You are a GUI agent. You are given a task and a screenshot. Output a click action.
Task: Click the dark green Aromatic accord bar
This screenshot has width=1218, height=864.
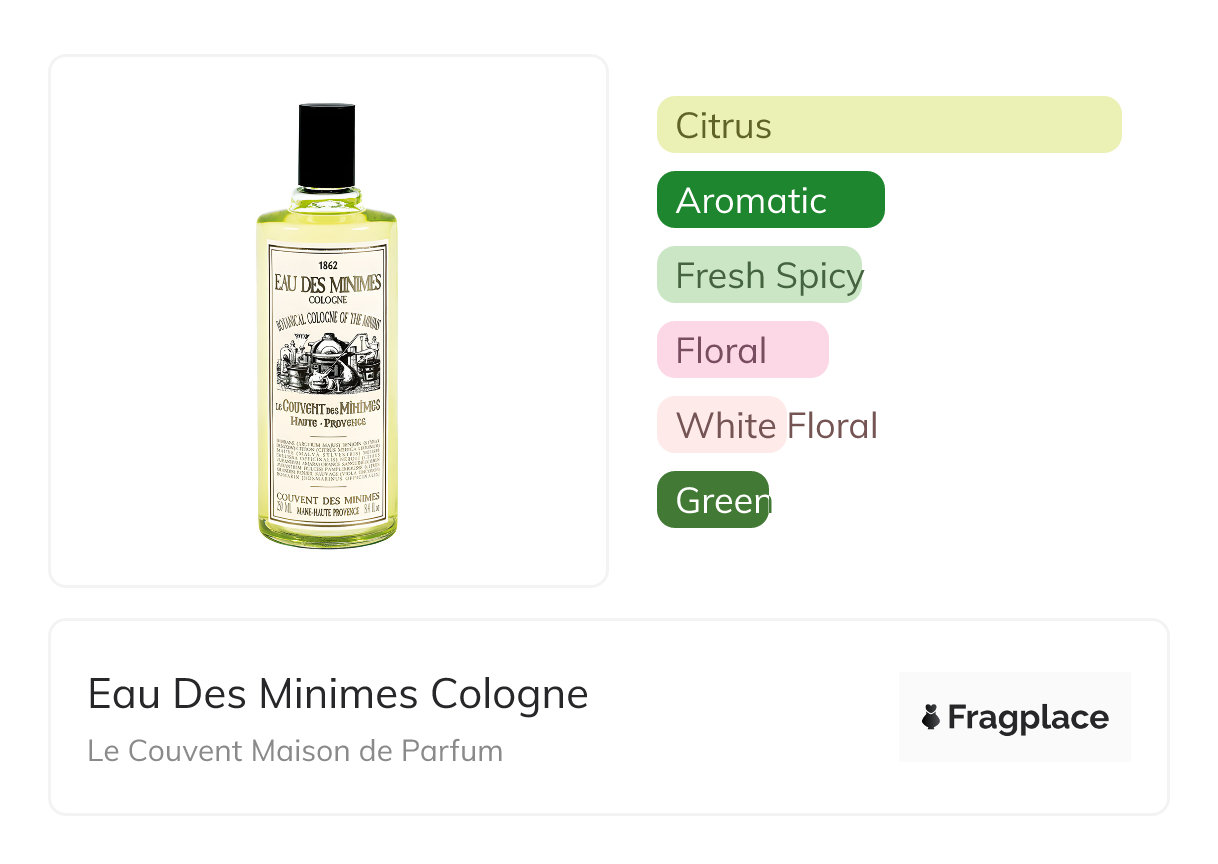[770, 200]
